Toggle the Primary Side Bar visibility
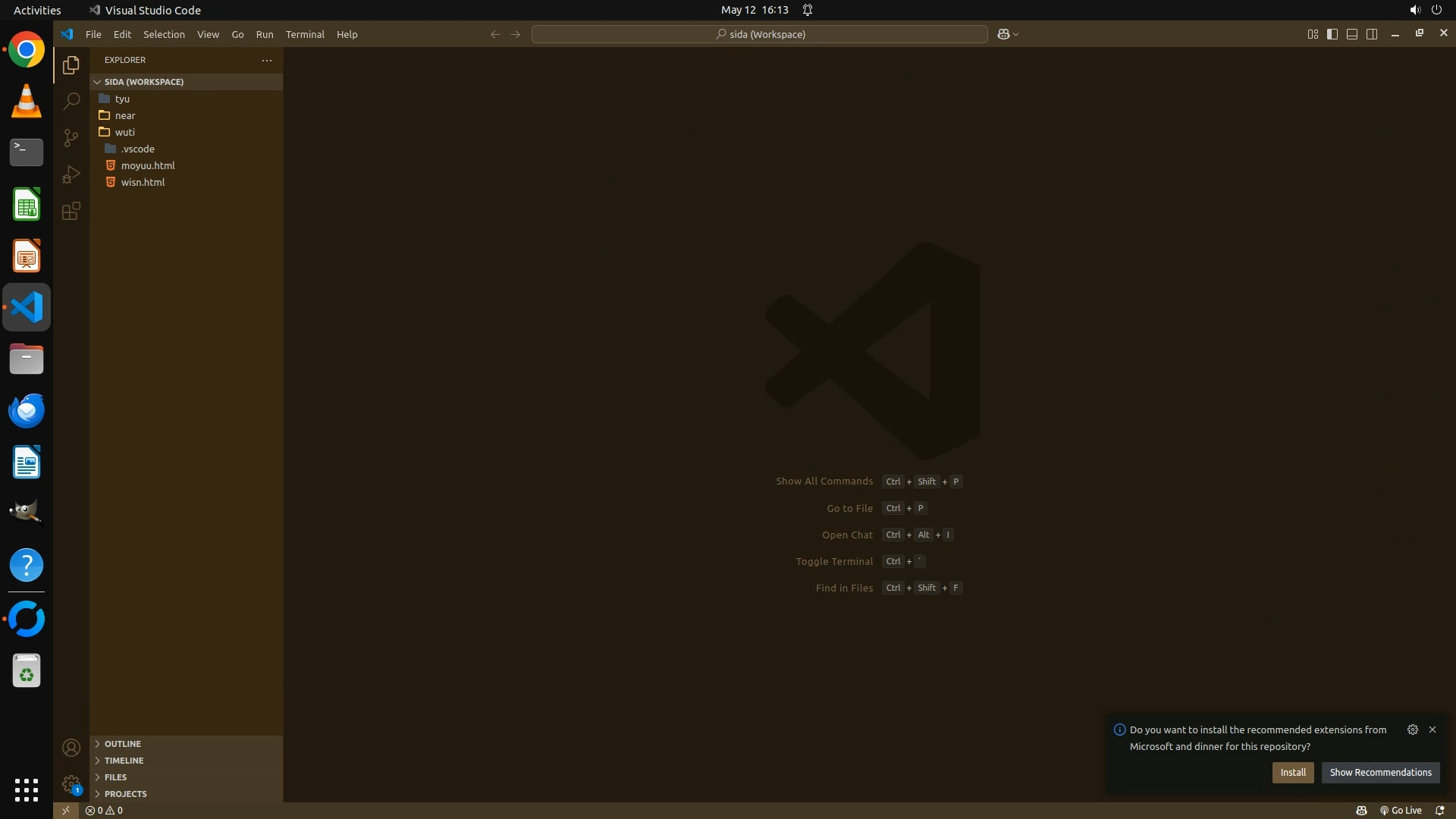 [1332, 34]
